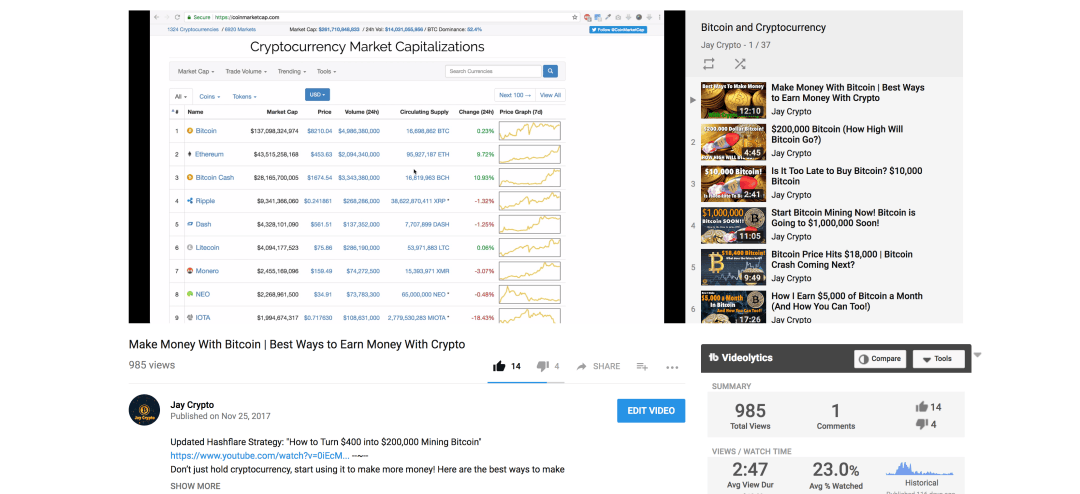The width and height of the screenshot is (1080, 494).
Task: Click Published on Nov 25, 2017 text
Action: [x=220, y=416]
